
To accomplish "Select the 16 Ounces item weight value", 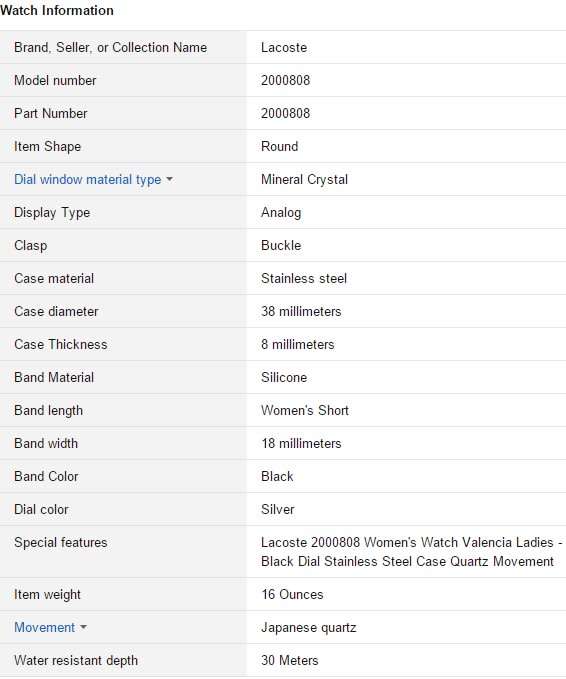I will tap(292, 595).
